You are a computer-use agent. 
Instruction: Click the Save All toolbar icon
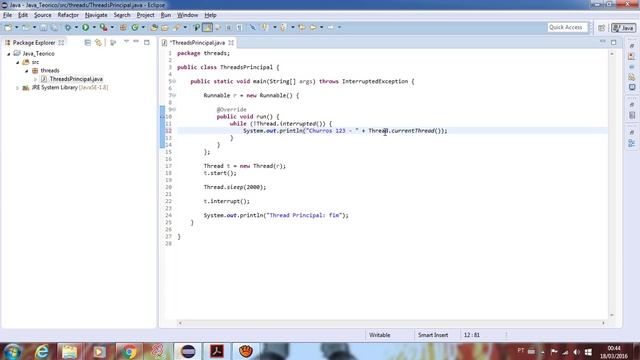(x=54, y=27)
